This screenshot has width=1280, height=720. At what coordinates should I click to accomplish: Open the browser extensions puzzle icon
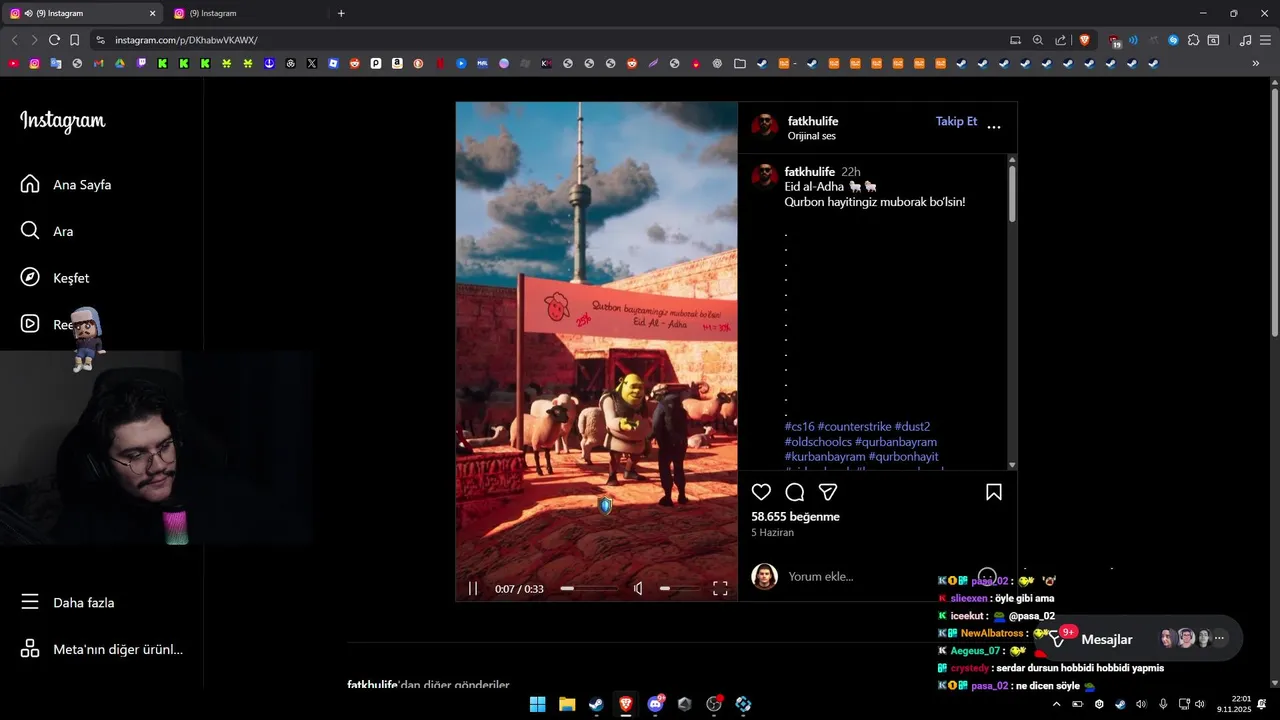point(1193,40)
